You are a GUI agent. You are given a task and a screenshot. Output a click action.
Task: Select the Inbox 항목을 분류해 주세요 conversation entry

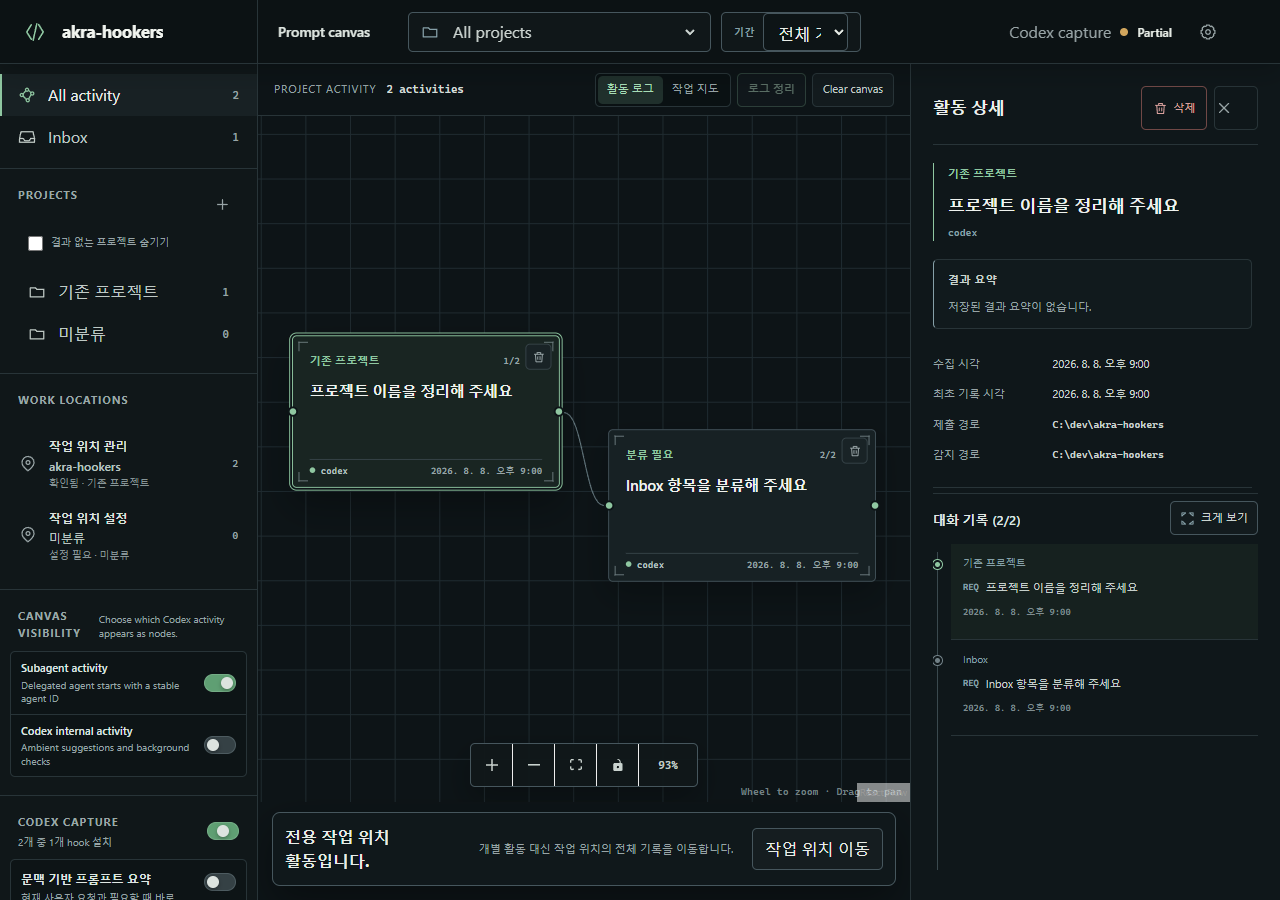tap(1104, 687)
